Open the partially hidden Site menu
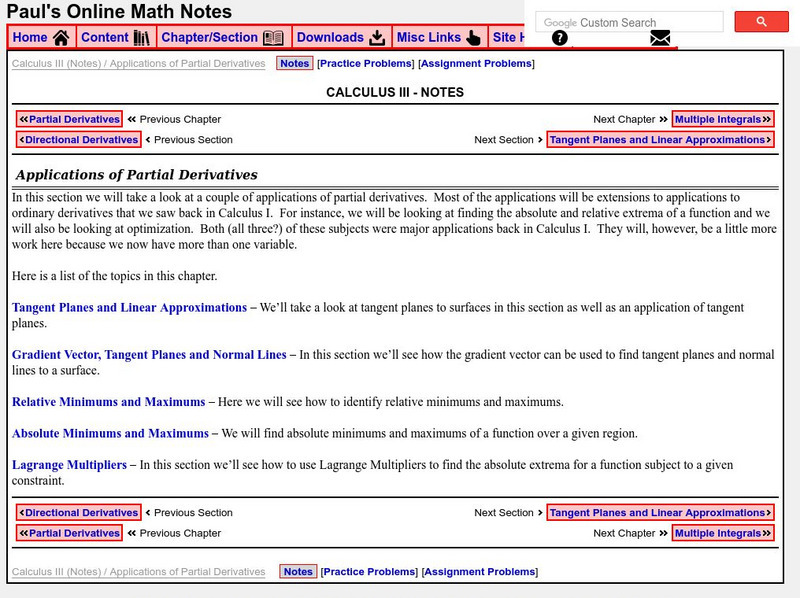The width and height of the screenshot is (800, 598). [507, 37]
